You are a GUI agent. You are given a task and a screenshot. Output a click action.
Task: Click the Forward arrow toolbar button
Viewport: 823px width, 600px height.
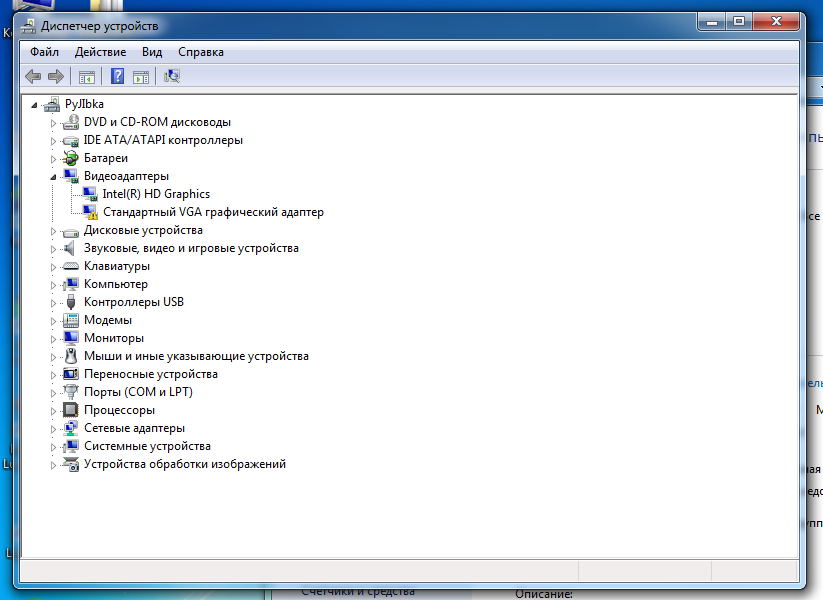tap(56, 76)
